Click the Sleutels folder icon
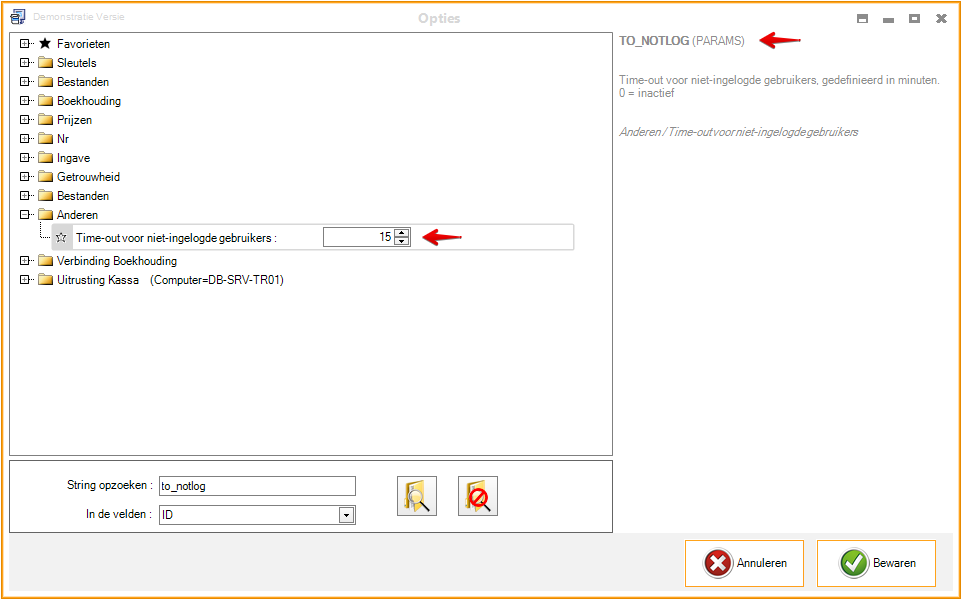The image size is (961, 599). tap(45, 63)
